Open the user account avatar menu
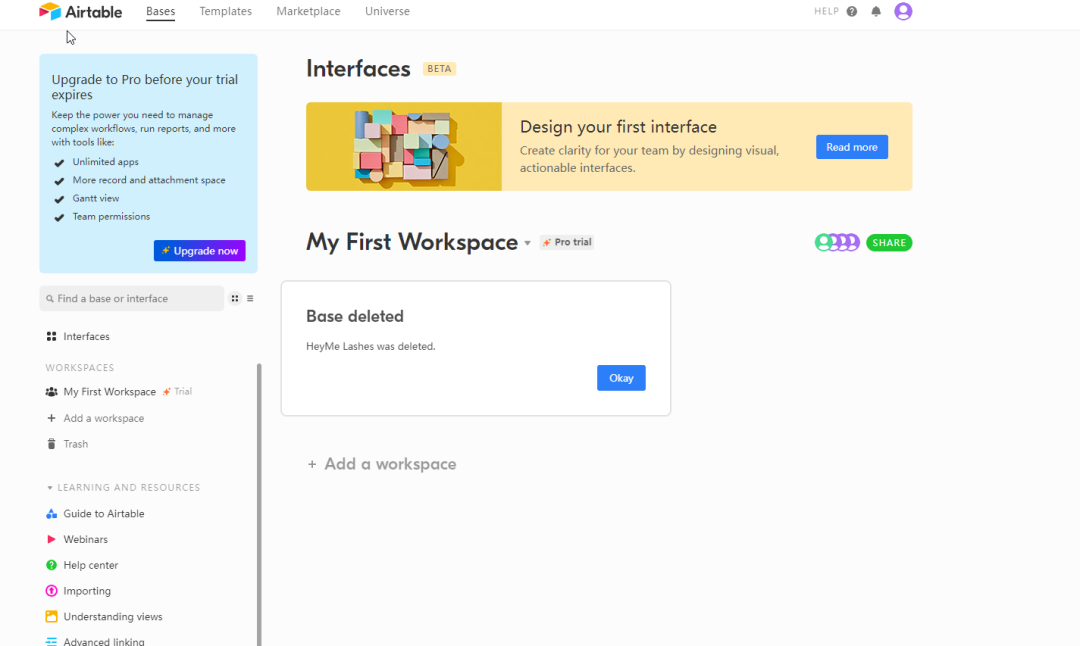Image resolution: width=1080 pixels, height=646 pixels. click(x=903, y=12)
